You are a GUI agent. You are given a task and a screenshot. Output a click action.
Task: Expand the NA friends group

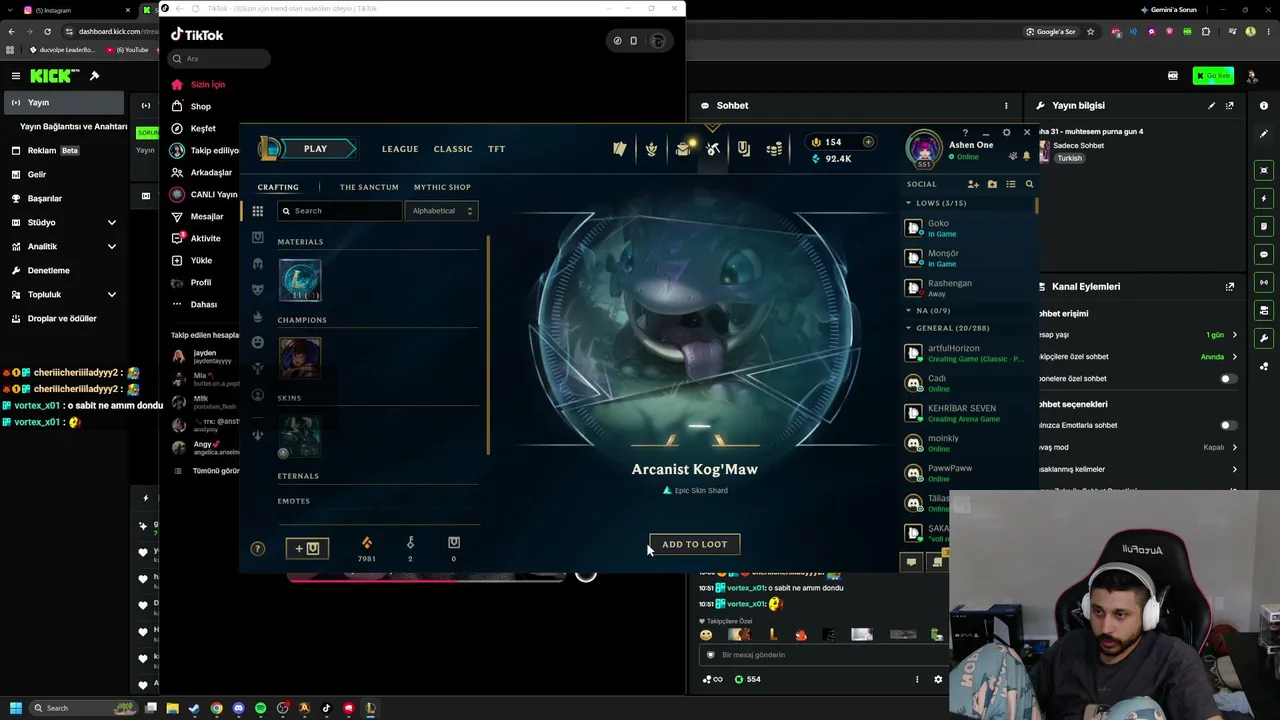pyautogui.click(x=909, y=311)
